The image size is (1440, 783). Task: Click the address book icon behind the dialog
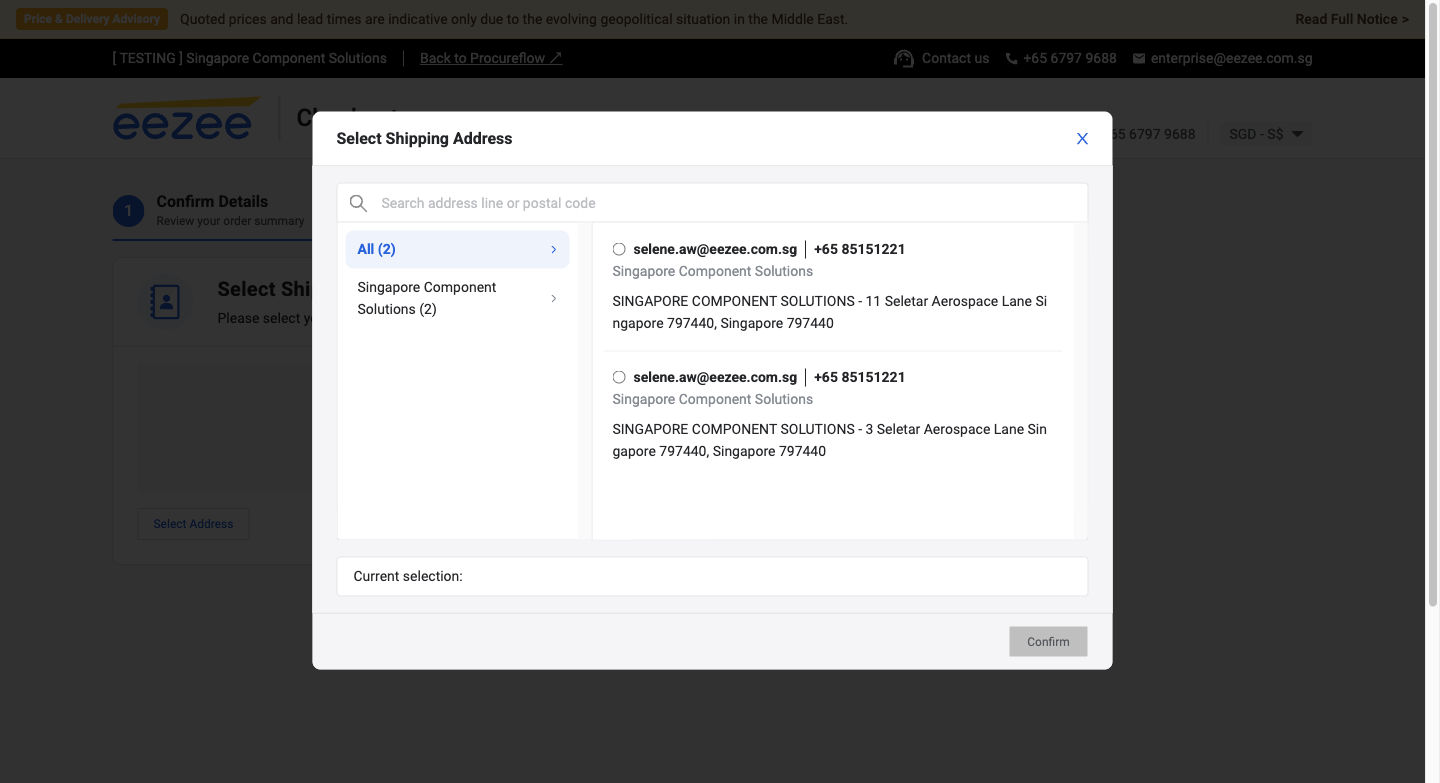(x=165, y=301)
